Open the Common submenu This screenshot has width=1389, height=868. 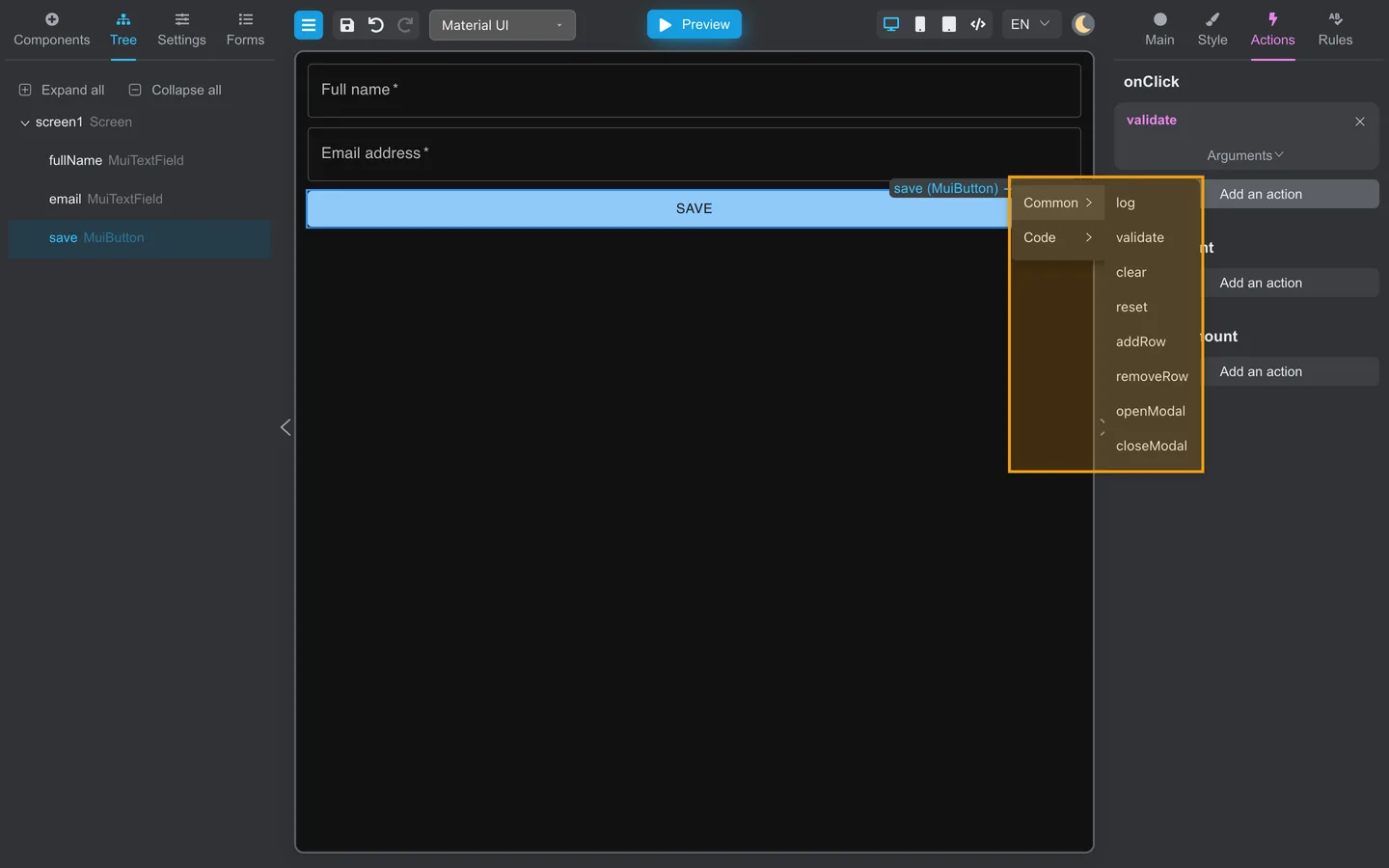click(x=1057, y=203)
